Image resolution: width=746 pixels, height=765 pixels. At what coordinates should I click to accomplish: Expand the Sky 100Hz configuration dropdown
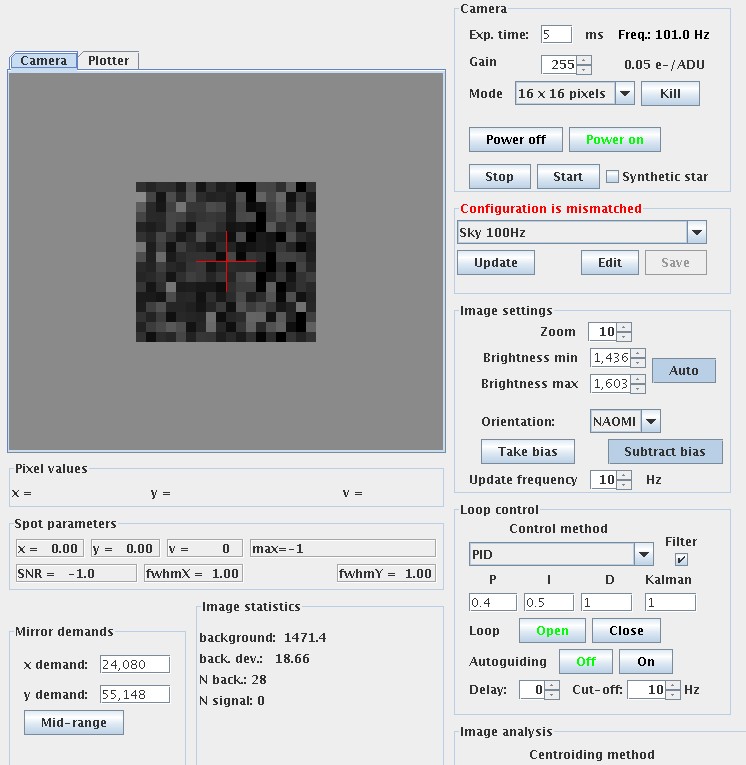pyautogui.click(x=697, y=233)
